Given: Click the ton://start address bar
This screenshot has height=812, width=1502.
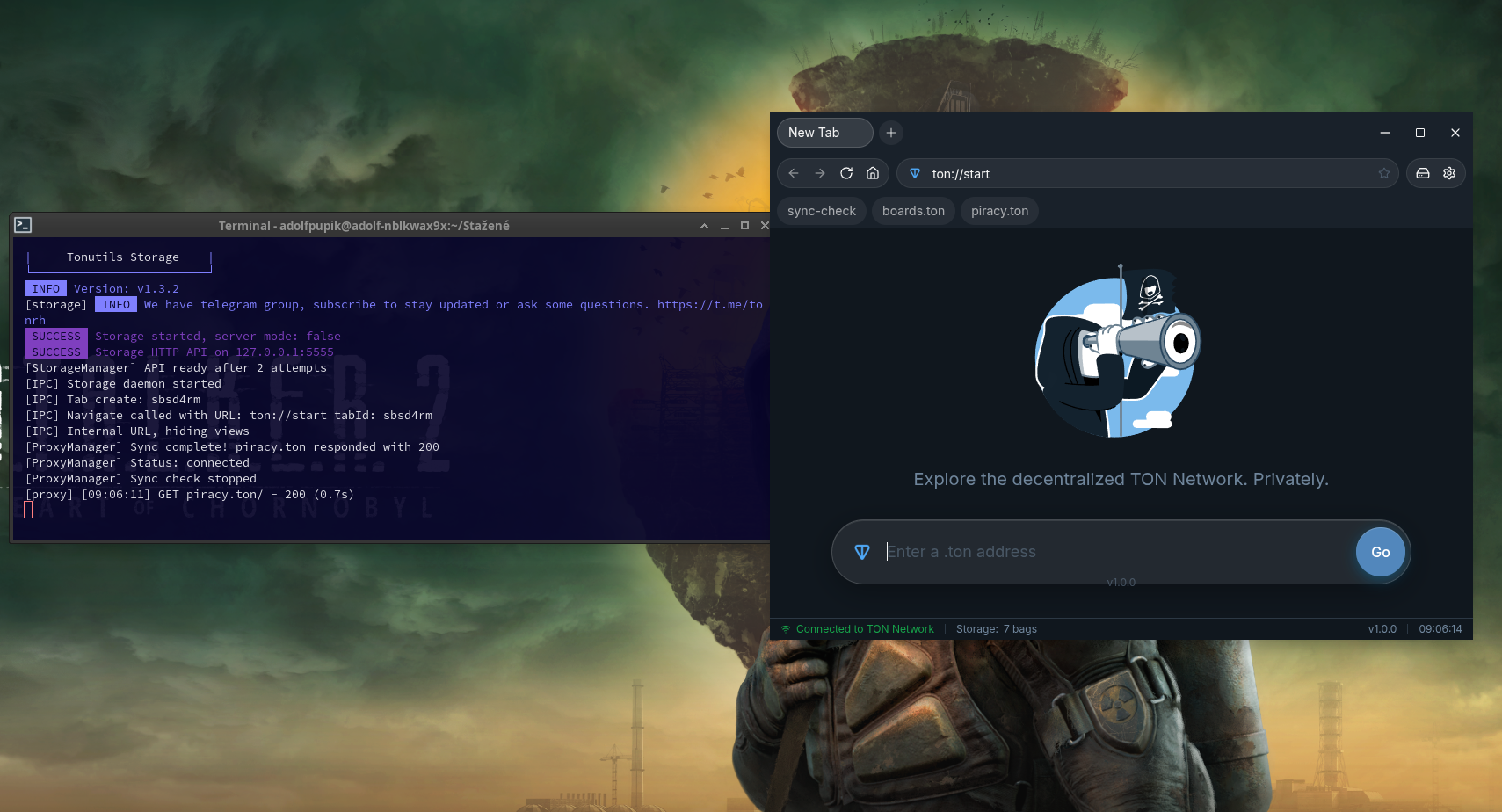Looking at the screenshot, I should click(x=1143, y=174).
